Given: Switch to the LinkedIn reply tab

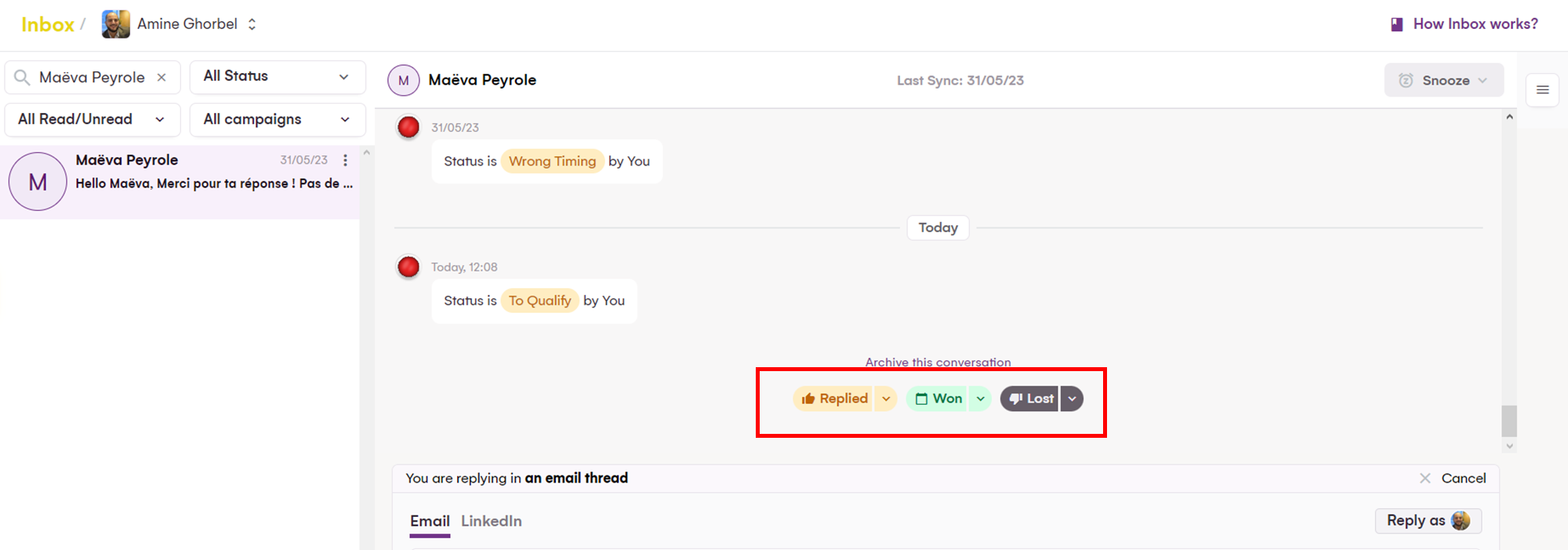Looking at the screenshot, I should click(x=491, y=521).
